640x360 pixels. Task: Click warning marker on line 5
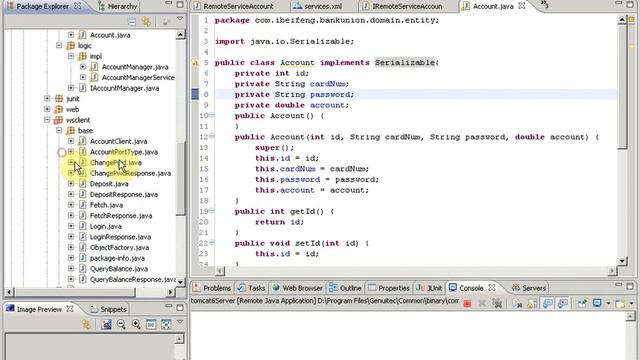pyautogui.click(x=195, y=63)
